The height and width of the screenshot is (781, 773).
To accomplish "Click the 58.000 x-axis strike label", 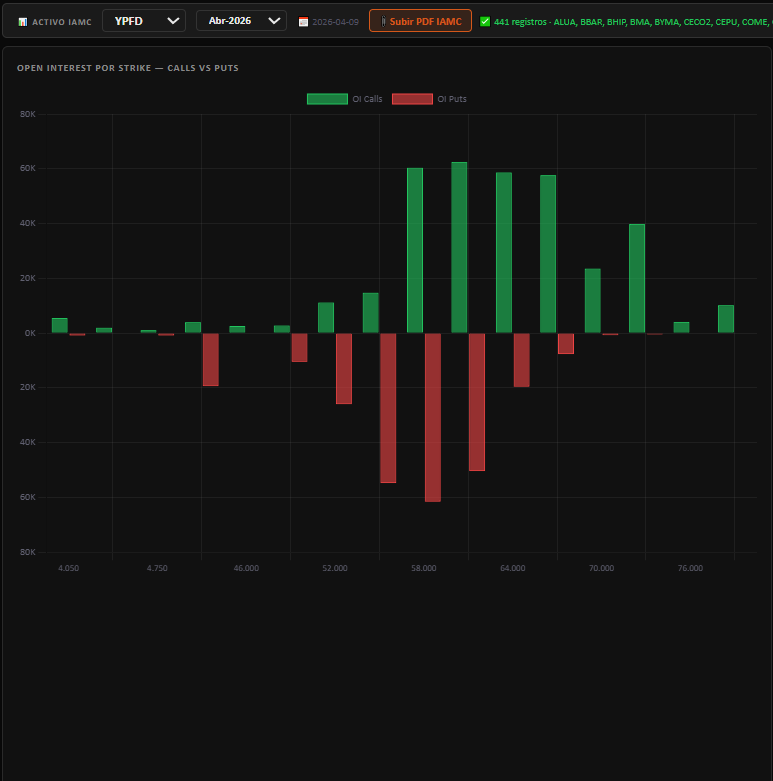I will pos(424,568).
